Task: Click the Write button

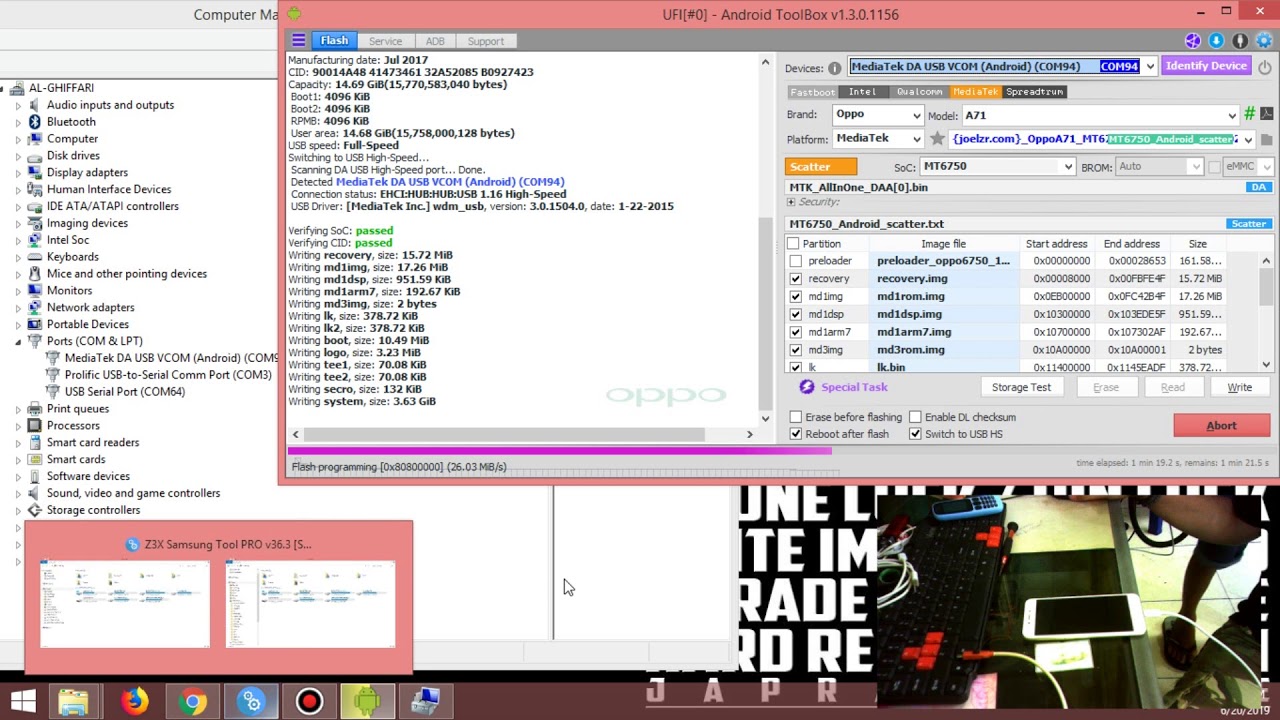Action: (1240, 387)
